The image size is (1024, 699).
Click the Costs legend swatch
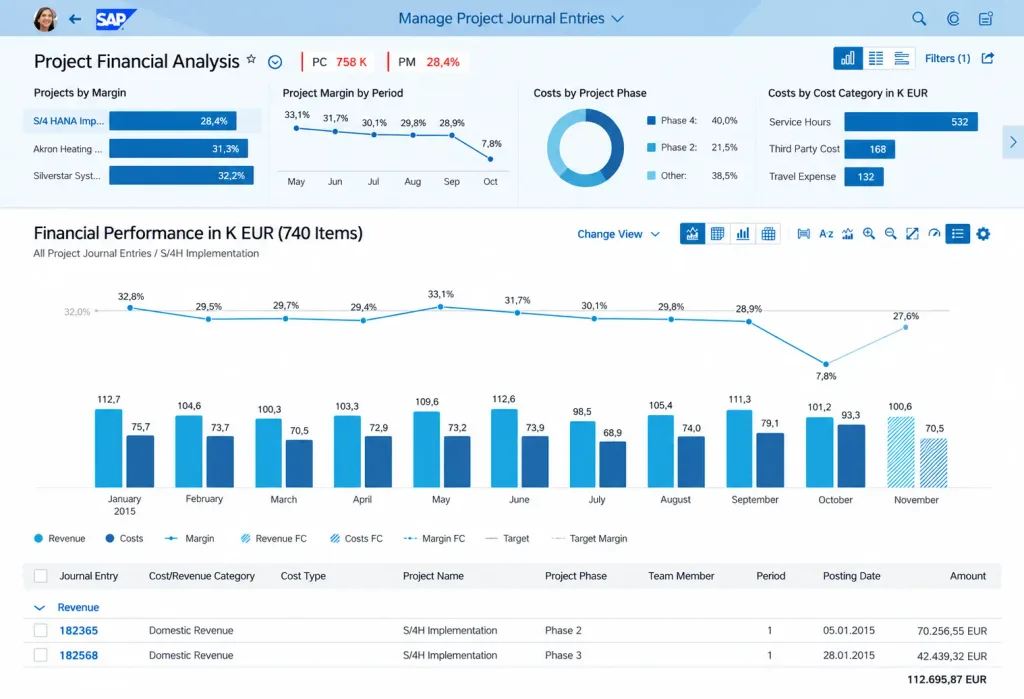(x=110, y=538)
